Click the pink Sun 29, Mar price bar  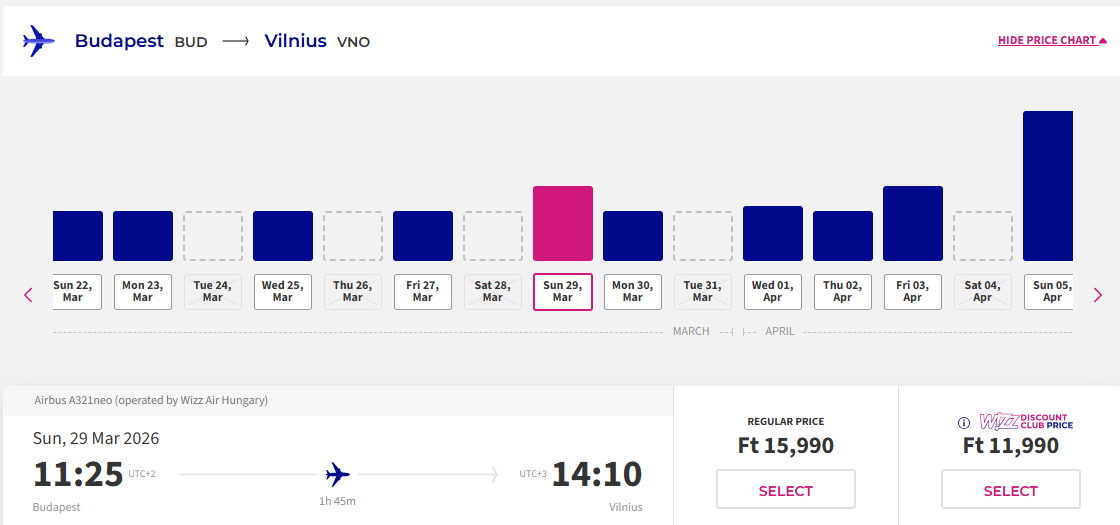pyautogui.click(x=563, y=223)
